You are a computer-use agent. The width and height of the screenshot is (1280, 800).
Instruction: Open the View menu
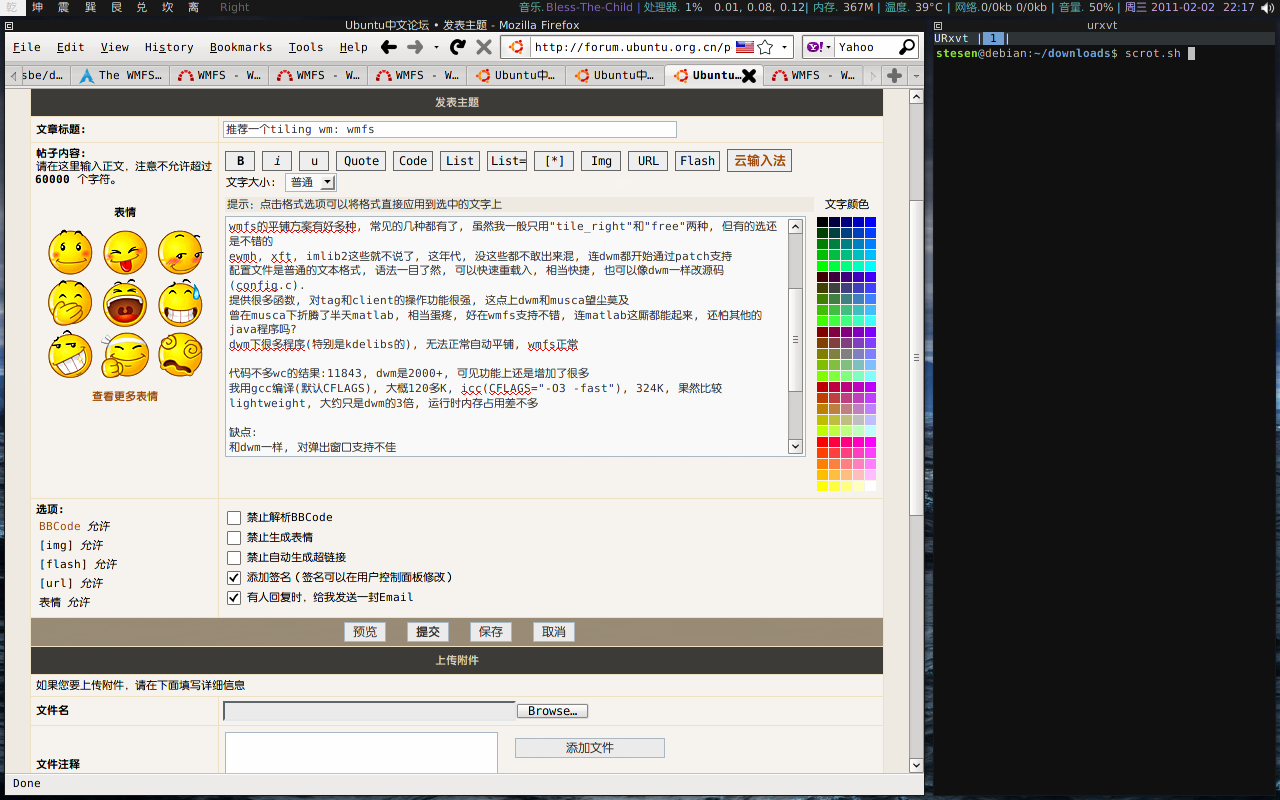click(114, 47)
